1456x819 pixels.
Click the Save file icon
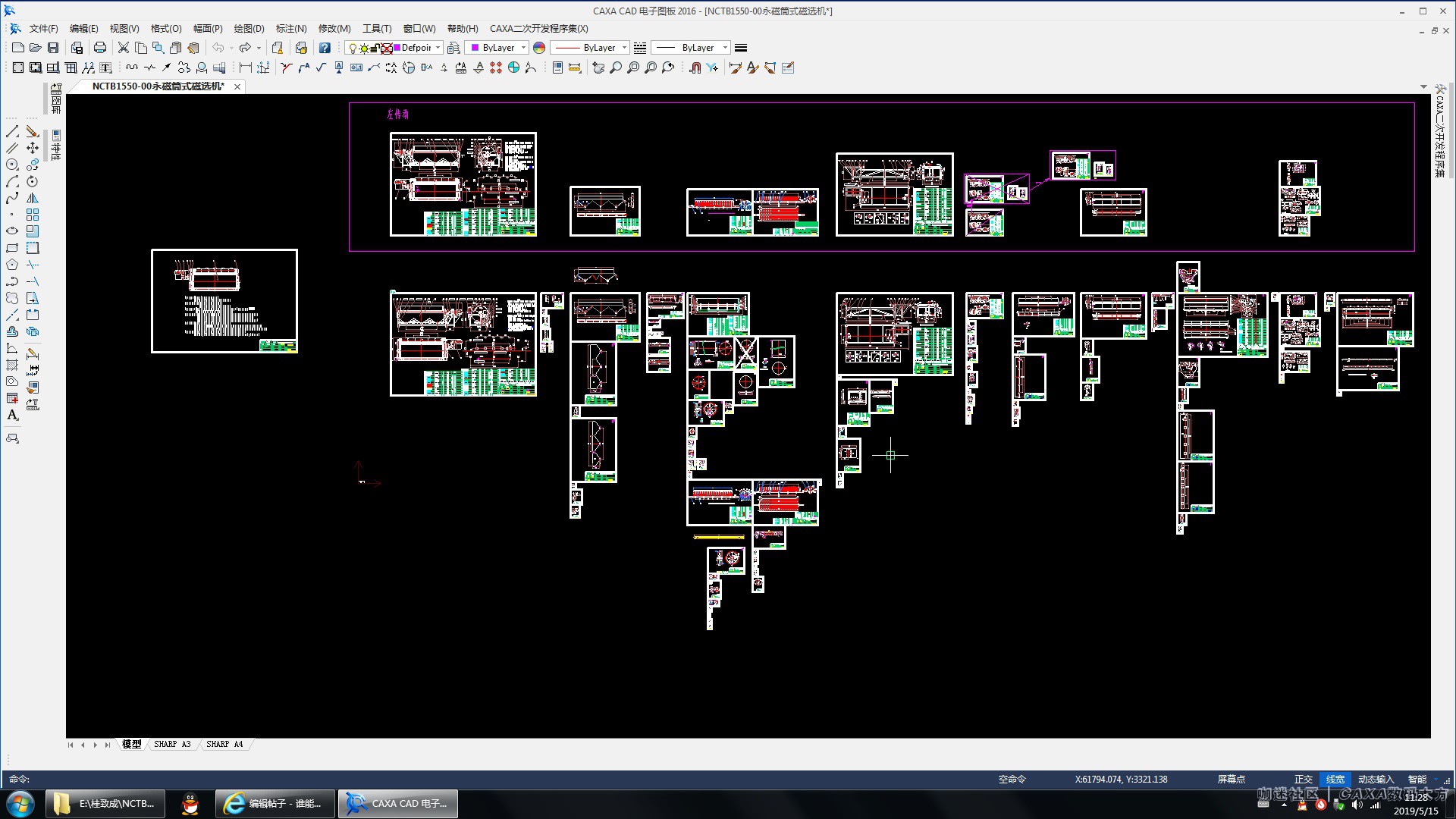coord(53,48)
